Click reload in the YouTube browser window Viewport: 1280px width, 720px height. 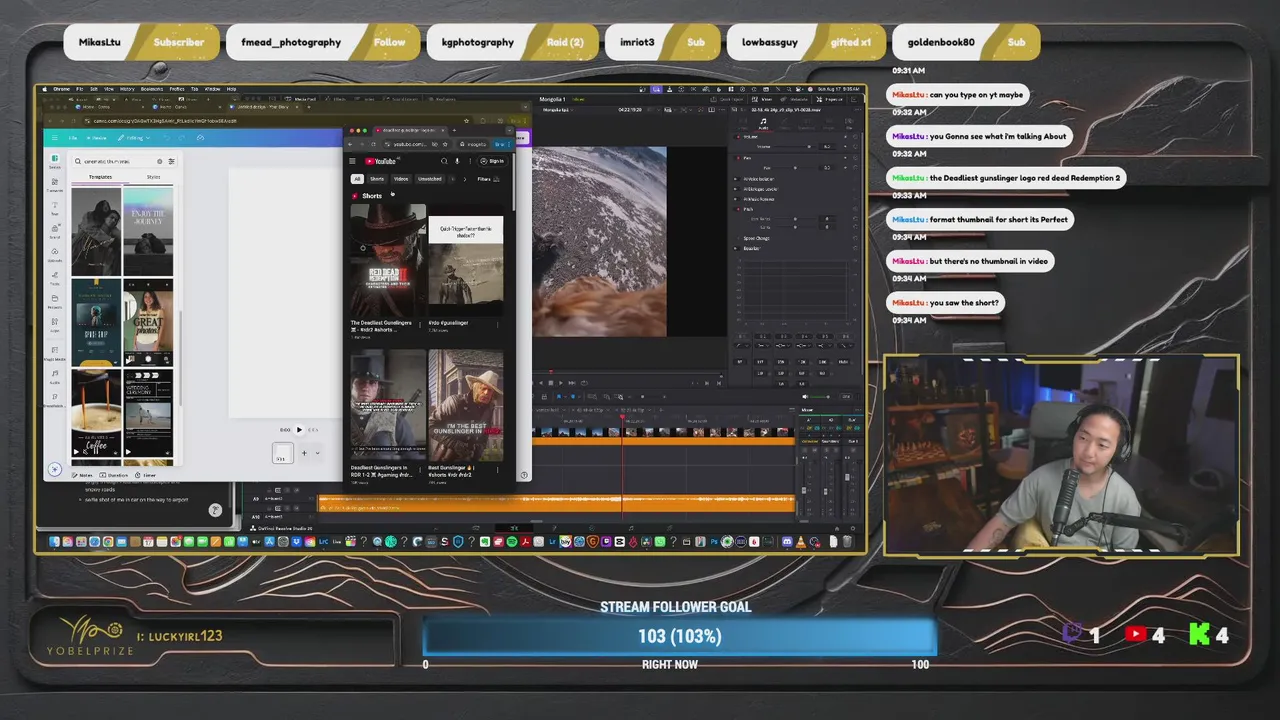click(373, 144)
